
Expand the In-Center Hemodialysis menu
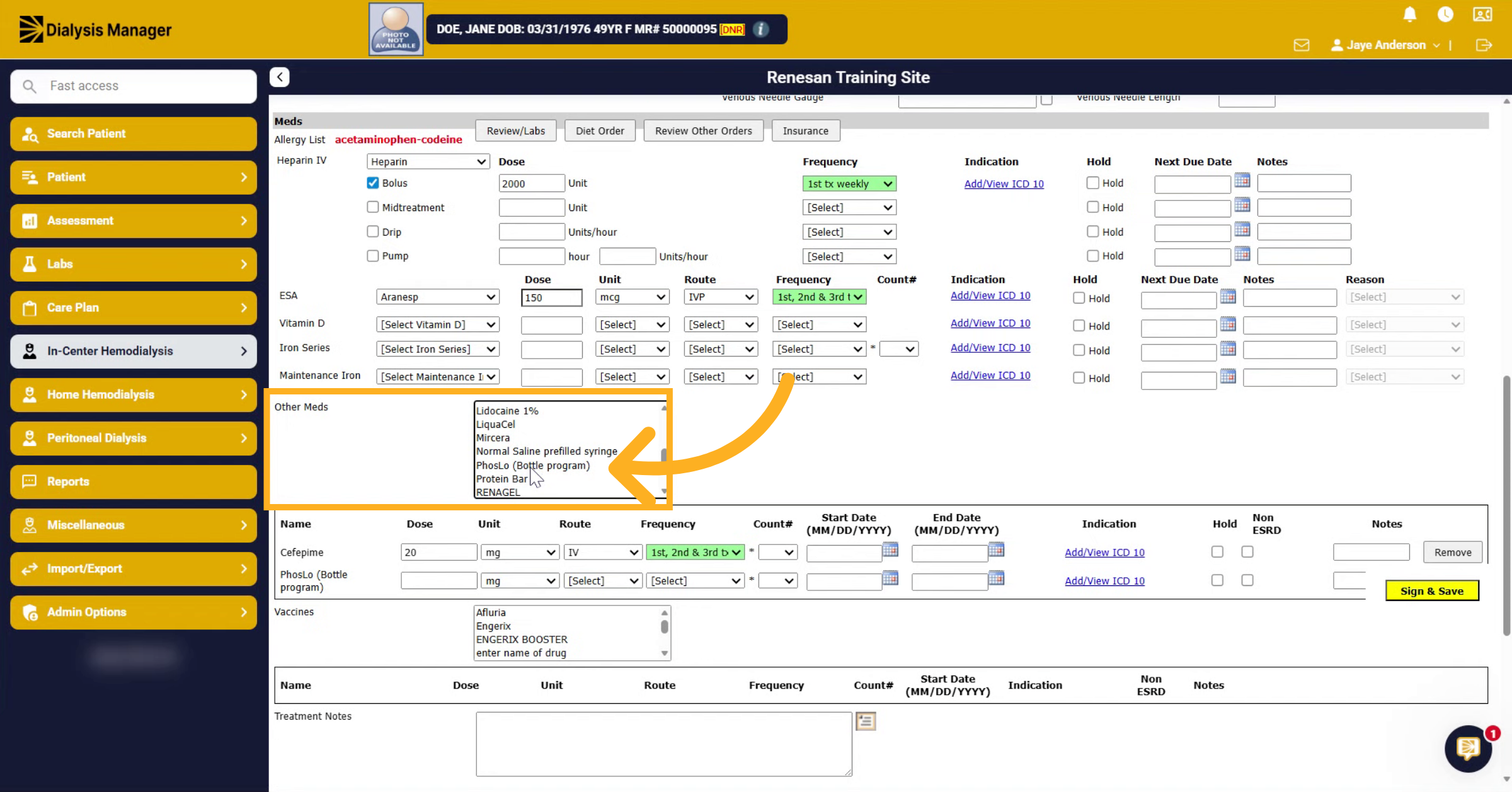click(134, 351)
